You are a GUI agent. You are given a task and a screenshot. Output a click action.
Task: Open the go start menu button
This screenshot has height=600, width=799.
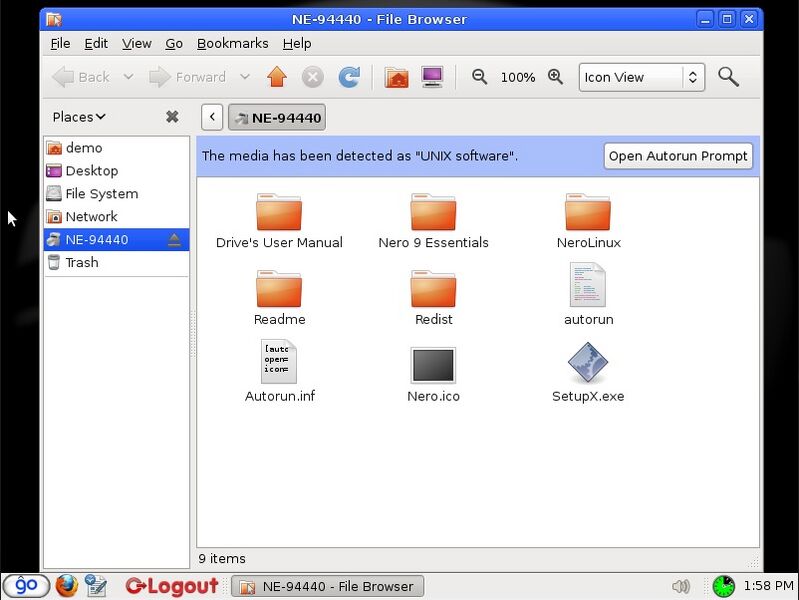(x=26, y=586)
